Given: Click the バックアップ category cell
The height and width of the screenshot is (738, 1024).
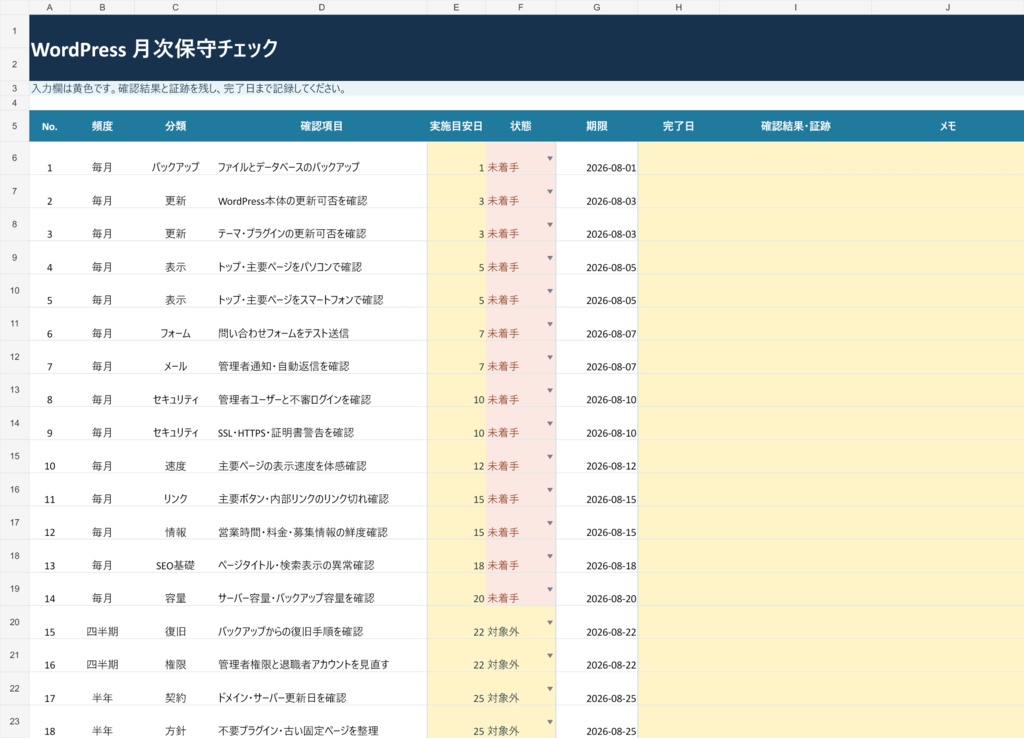Looking at the screenshot, I should click(x=176, y=159).
